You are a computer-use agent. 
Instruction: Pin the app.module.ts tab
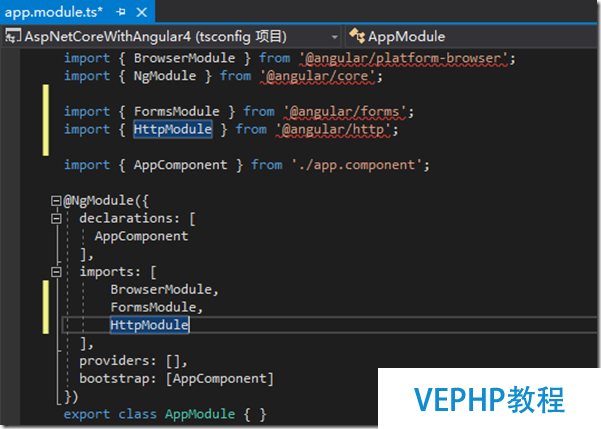pyautogui.click(x=121, y=12)
